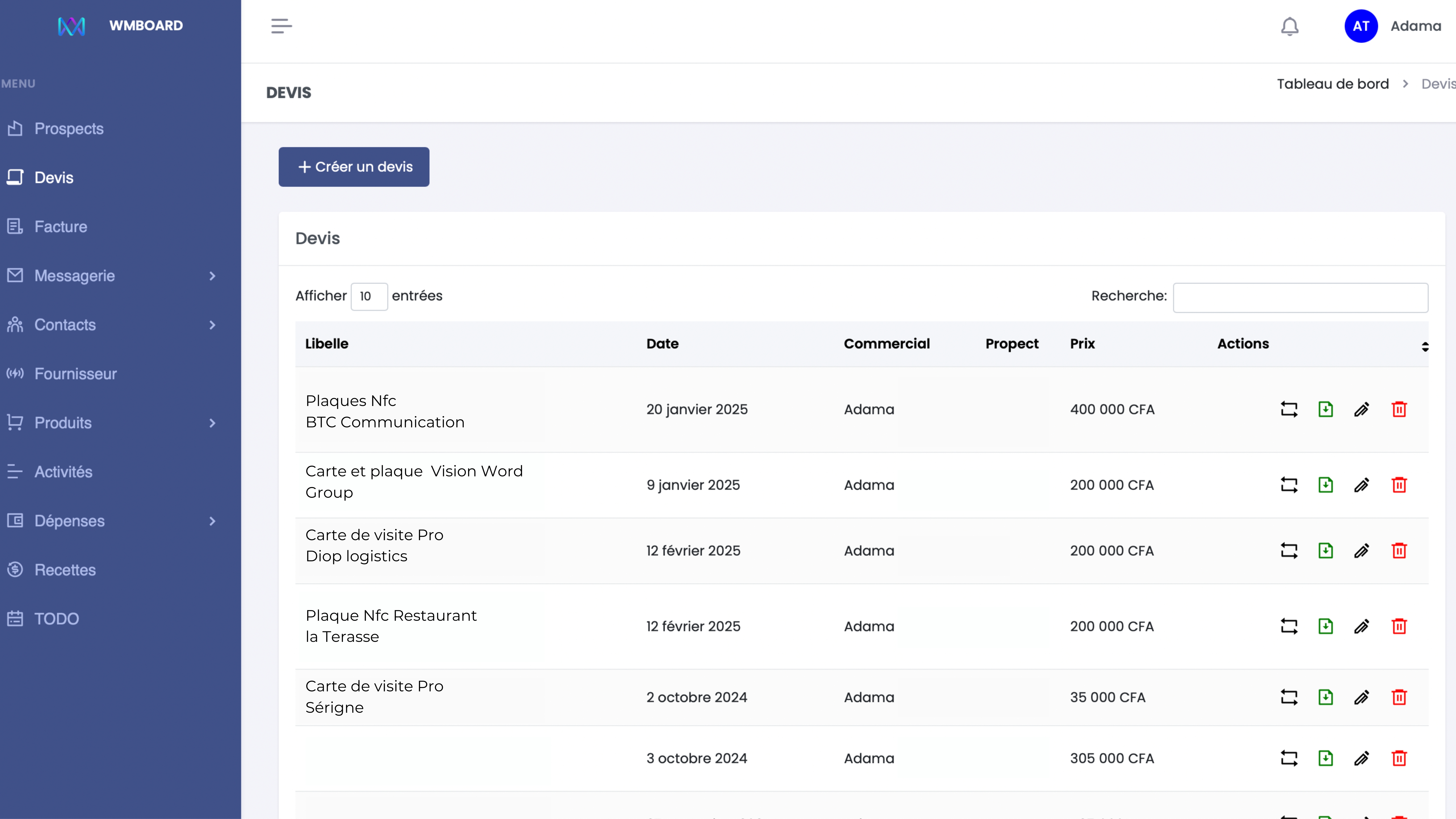The height and width of the screenshot is (819, 1456).
Task: Expand the Messagerie submenu chevron
Action: (213, 276)
